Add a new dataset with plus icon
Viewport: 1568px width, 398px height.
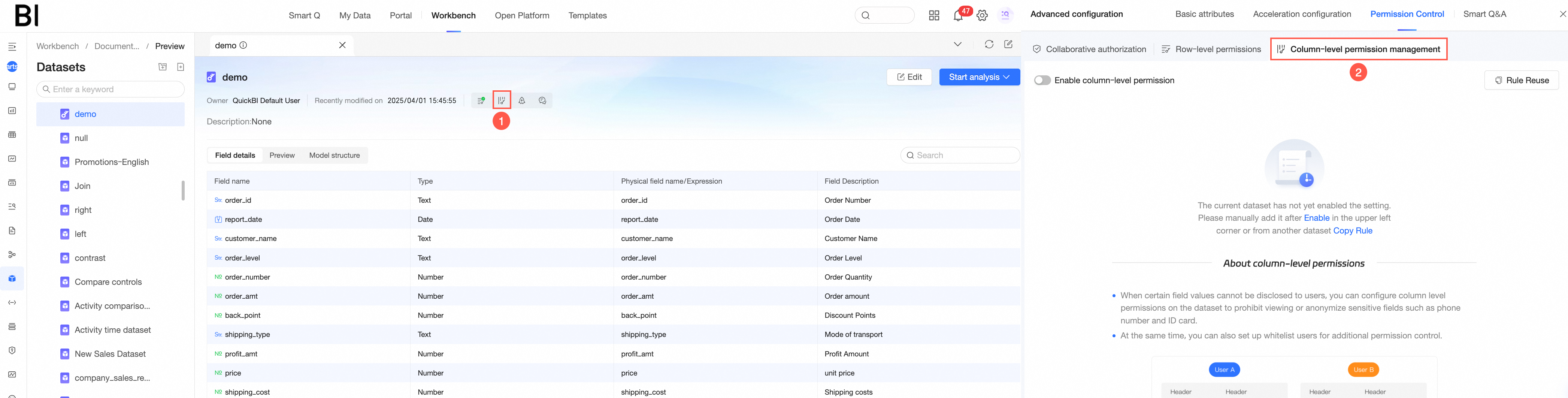pos(181,67)
